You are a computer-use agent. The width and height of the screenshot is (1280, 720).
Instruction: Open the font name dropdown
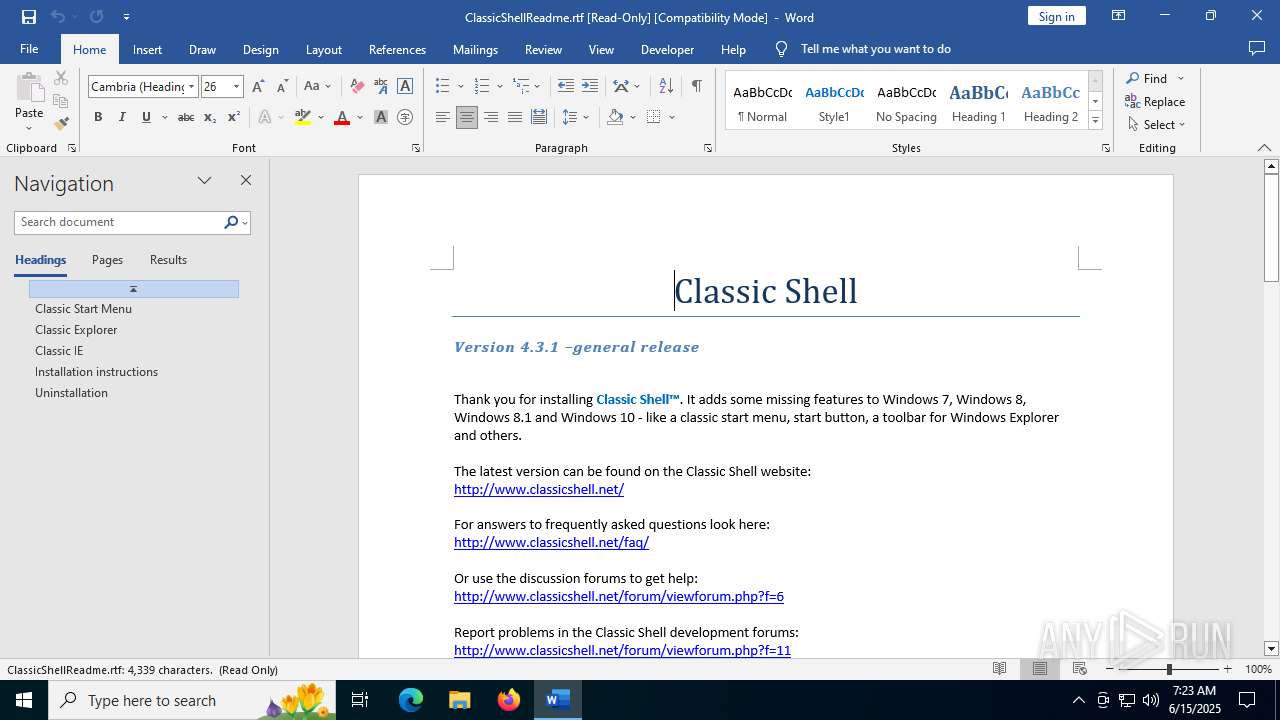point(191,87)
